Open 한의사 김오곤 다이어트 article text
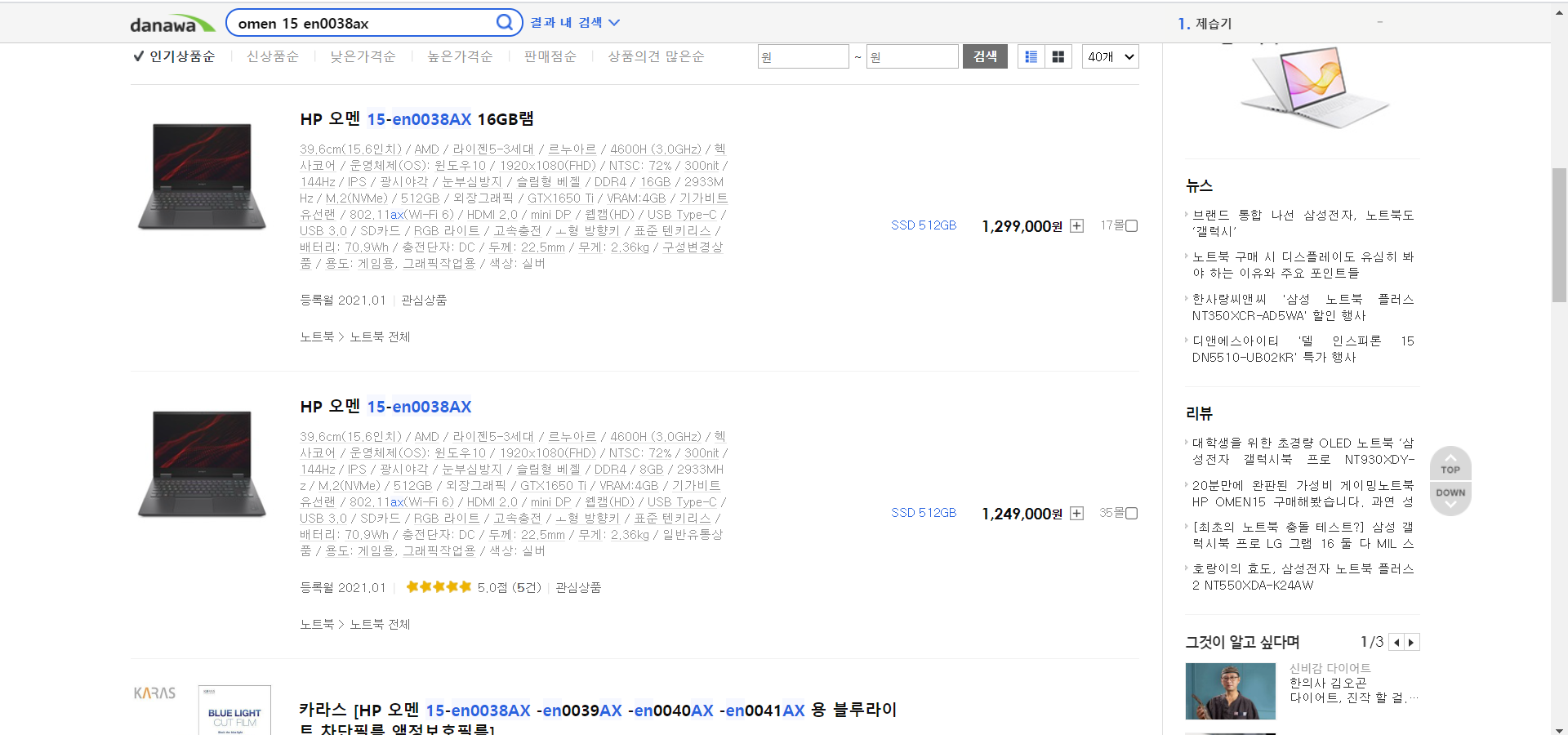 pyautogui.click(x=1354, y=690)
